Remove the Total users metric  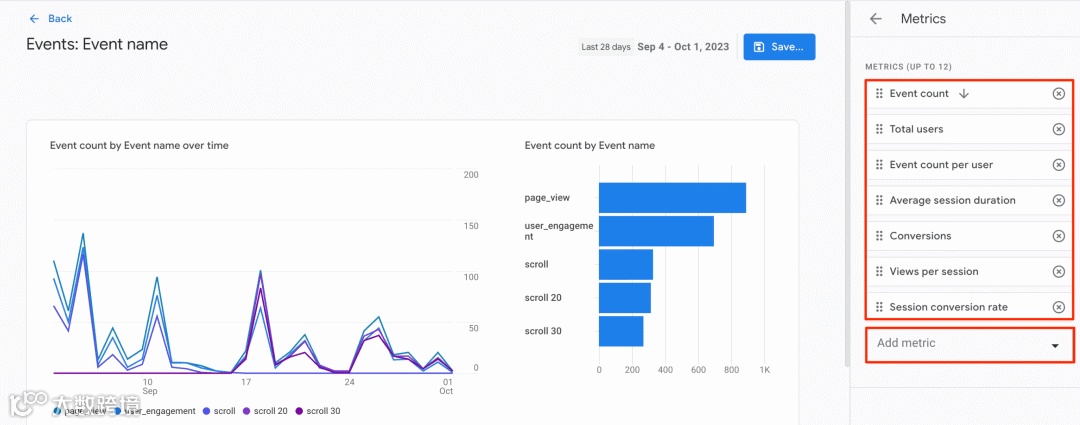1059,129
